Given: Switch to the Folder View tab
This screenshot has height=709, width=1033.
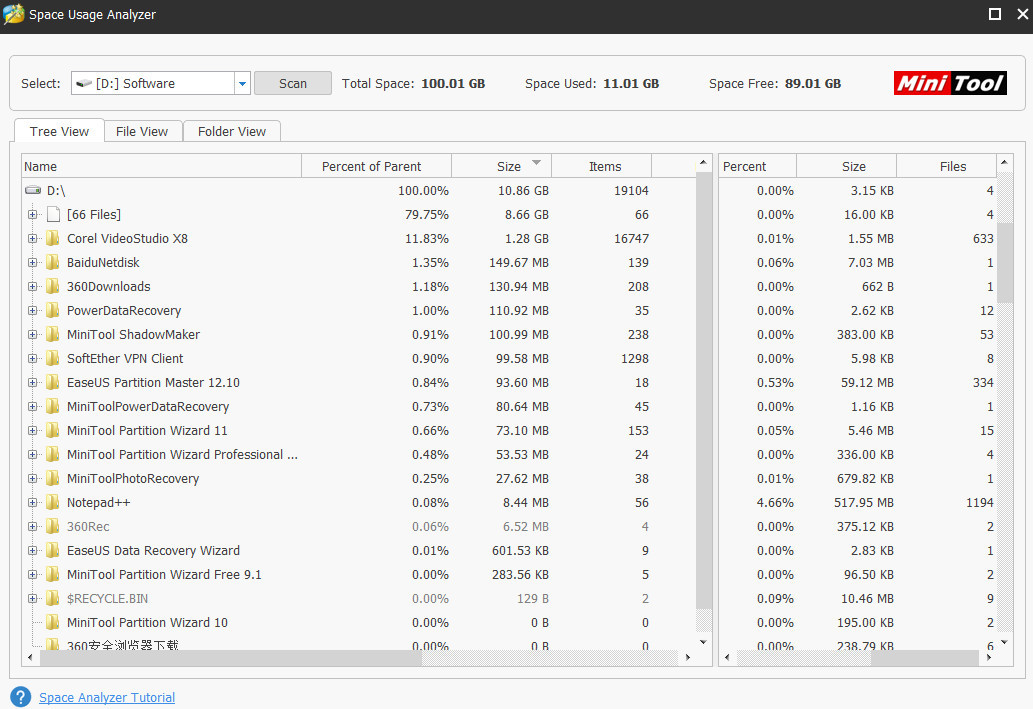Looking at the screenshot, I should pos(232,131).
